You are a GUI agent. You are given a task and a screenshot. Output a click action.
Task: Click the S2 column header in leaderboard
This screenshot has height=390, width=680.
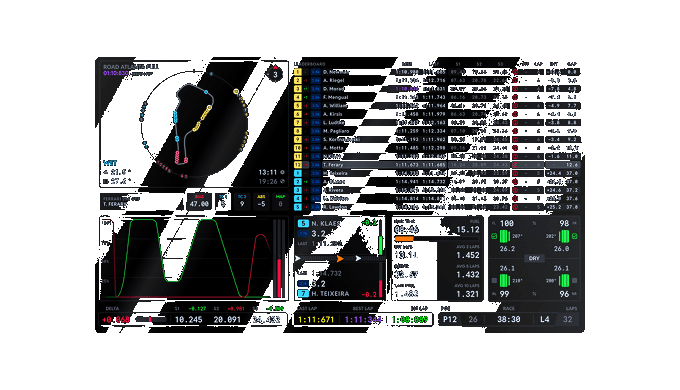coord(479,64)
